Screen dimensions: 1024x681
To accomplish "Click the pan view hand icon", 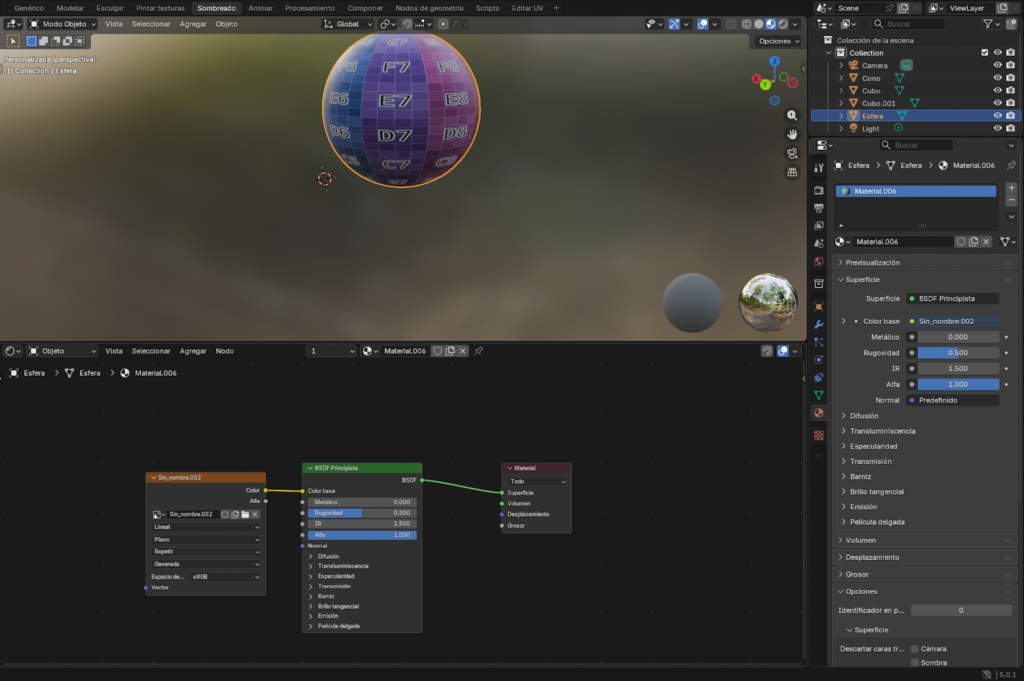I will 792,134.
